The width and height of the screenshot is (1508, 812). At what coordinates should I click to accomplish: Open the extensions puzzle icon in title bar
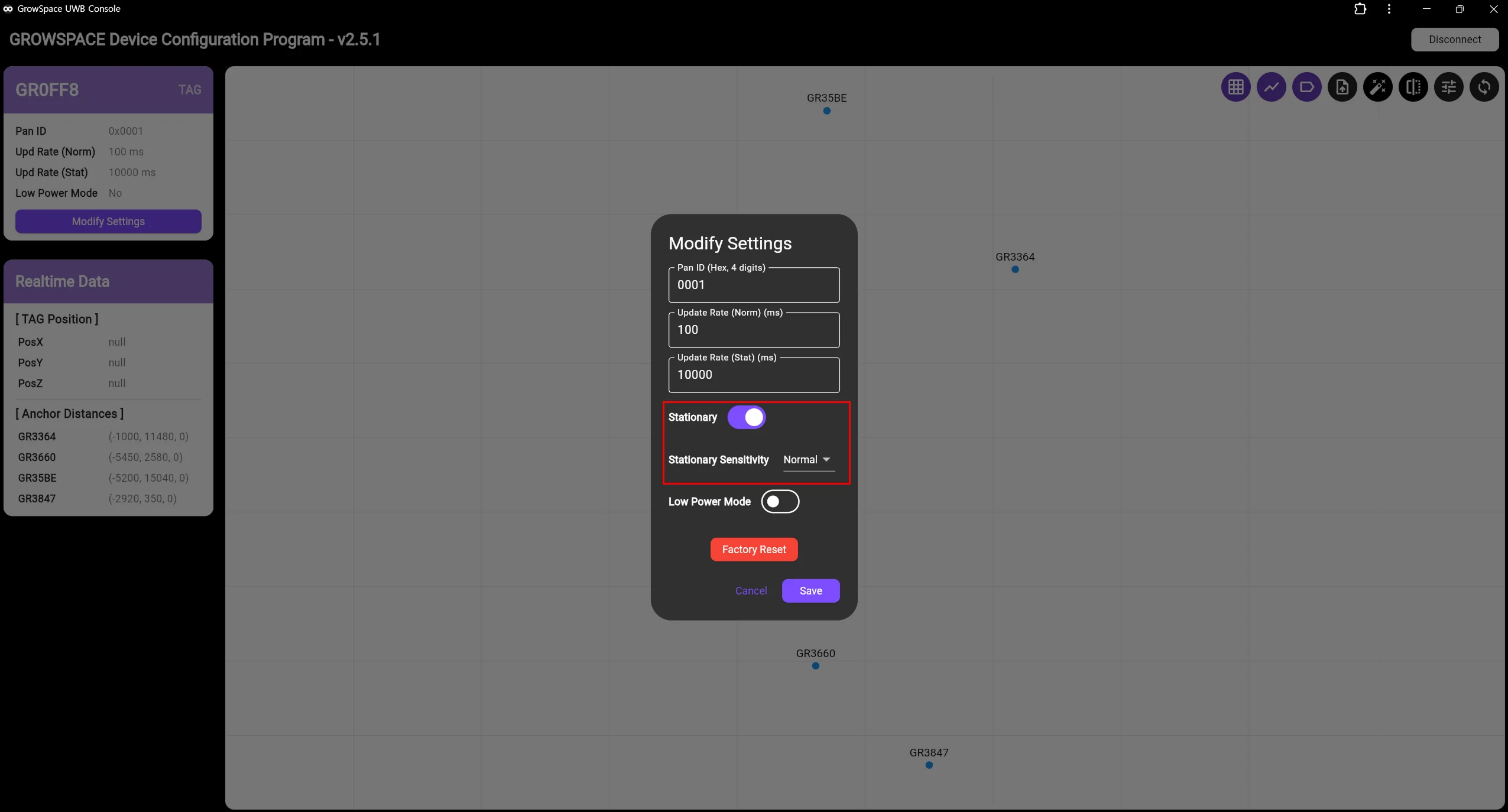tap(1360, 9)
